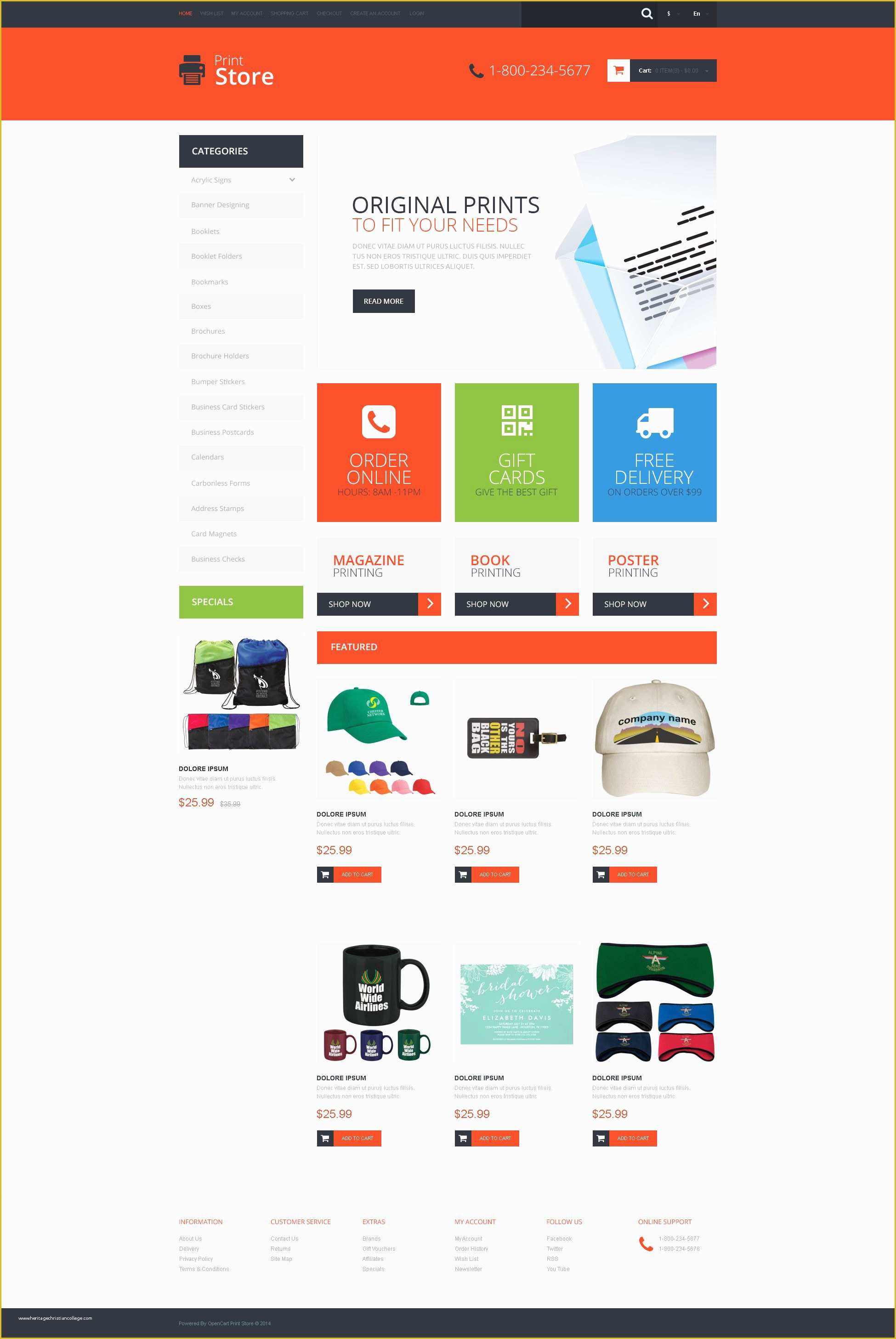Open the MY ACCOUNT menu item
896x1339 pixels.
click(249, 13)
